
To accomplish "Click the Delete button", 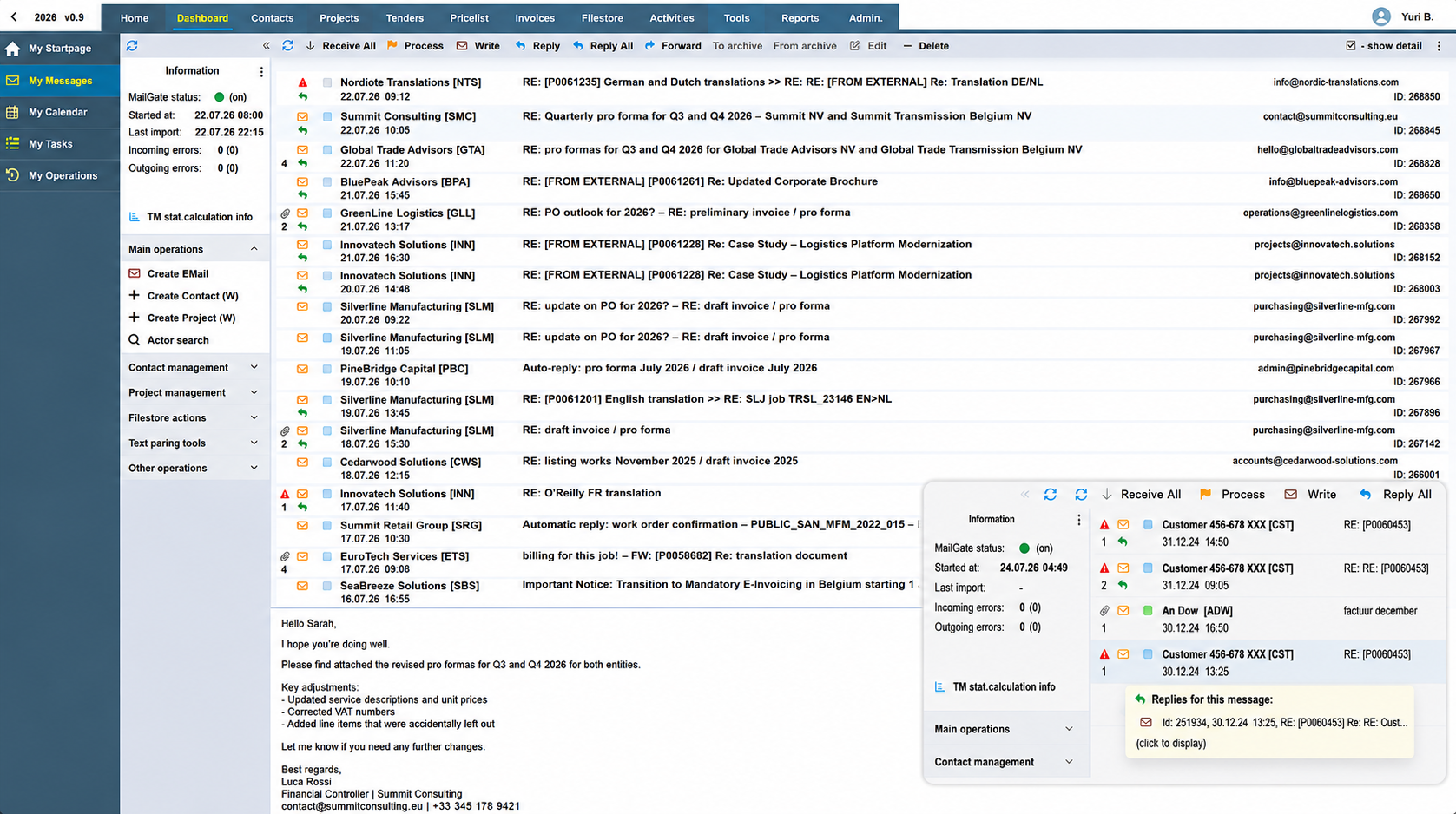I will point(926,46).
